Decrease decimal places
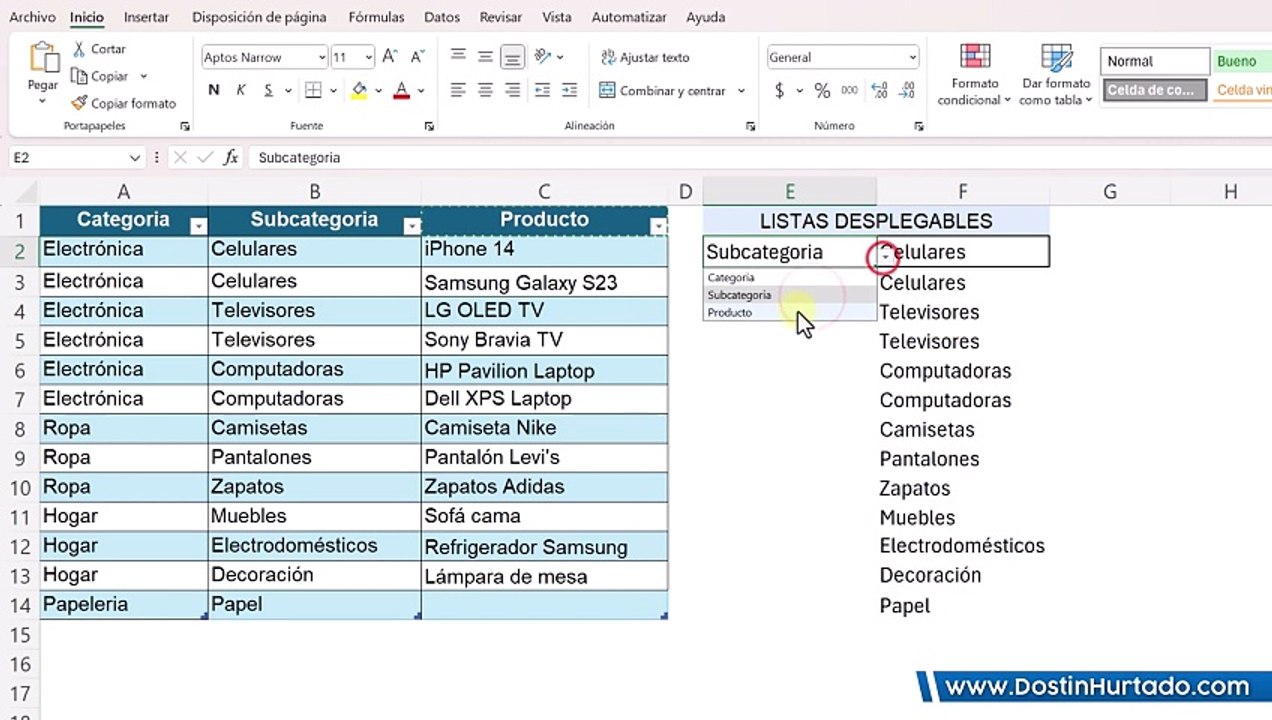The image size is (1272, 720). coord(908,90)
